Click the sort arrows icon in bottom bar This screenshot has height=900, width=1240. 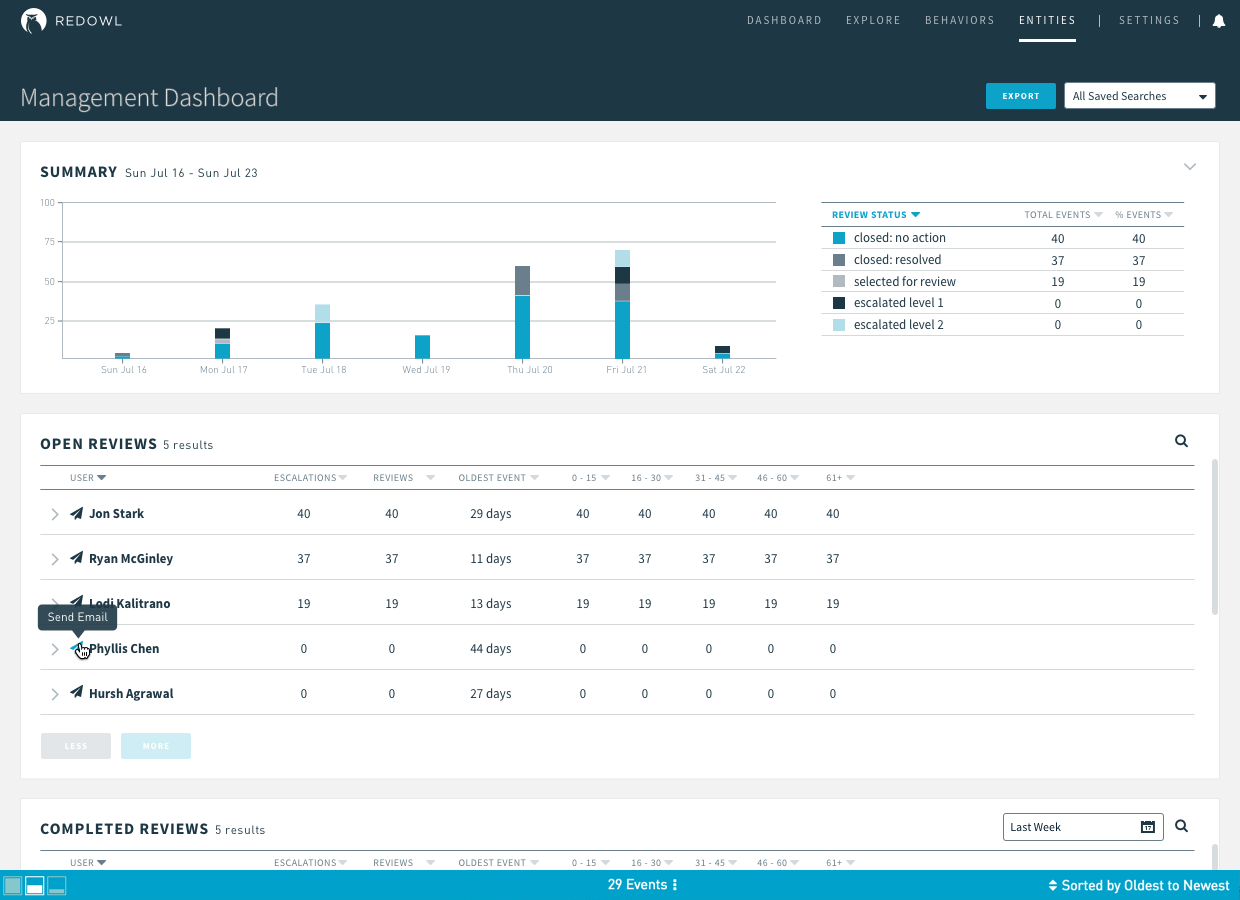1055,884
